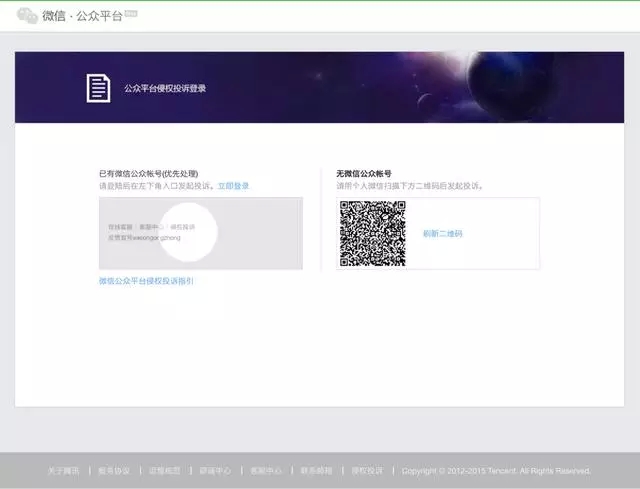The width and height of the screenshot is (640, 489).
Task: Click the complaint entry guide screenshot thumbnail
Action: point(200,233)
